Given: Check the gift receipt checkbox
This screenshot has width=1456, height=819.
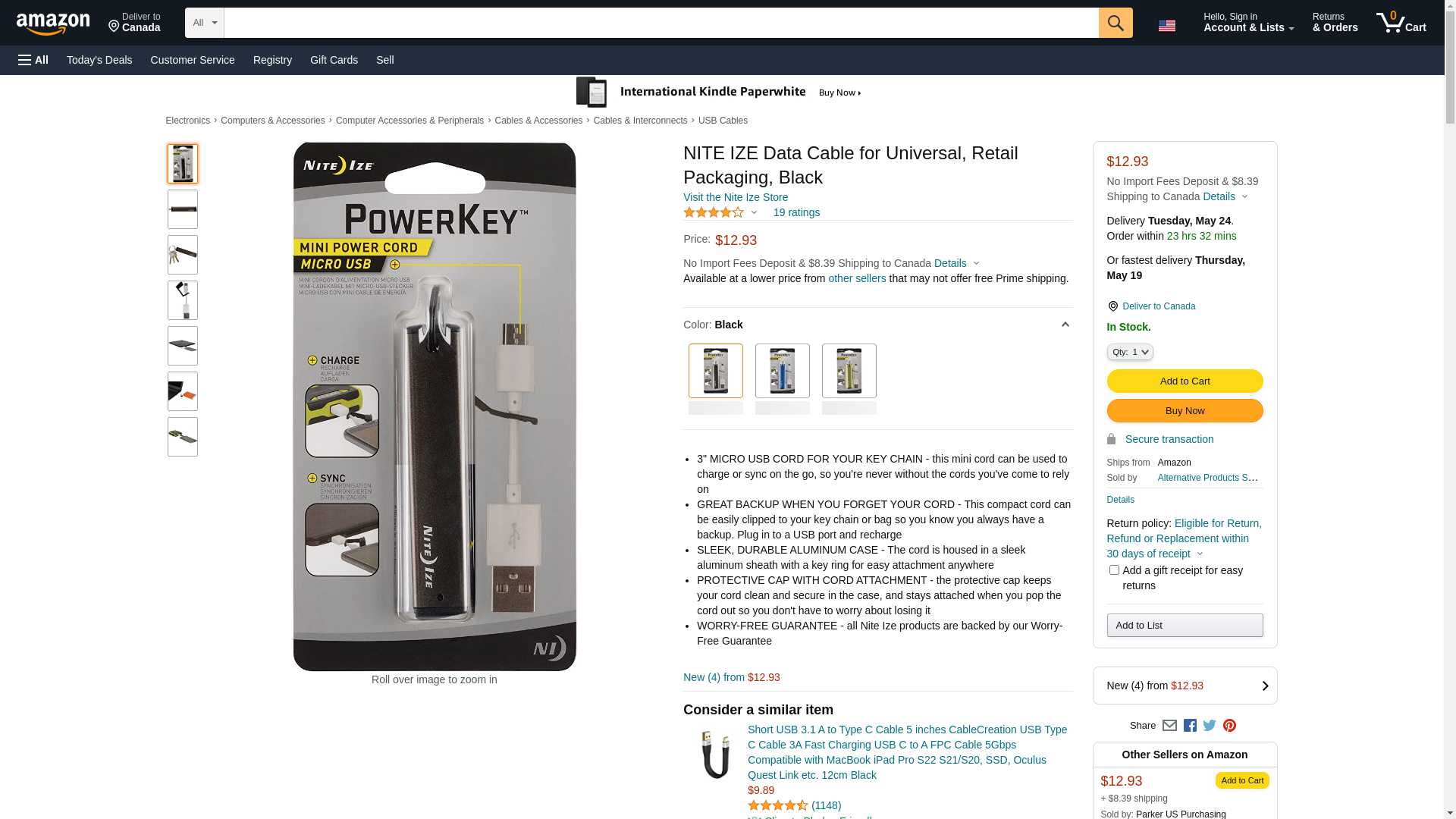Looking at the screenshot, I should (x=1113, y=570).
